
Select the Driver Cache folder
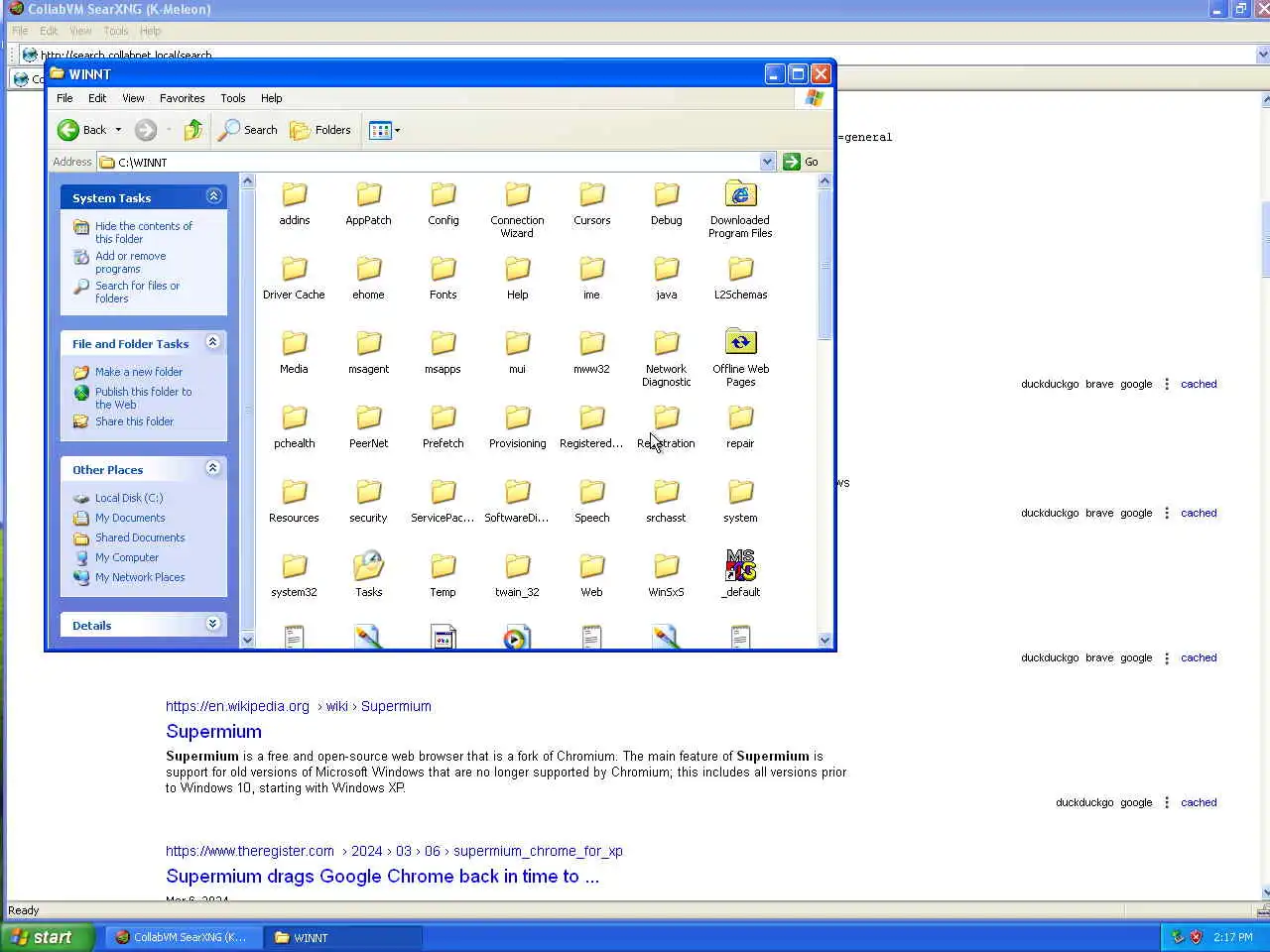pos(294,278)
